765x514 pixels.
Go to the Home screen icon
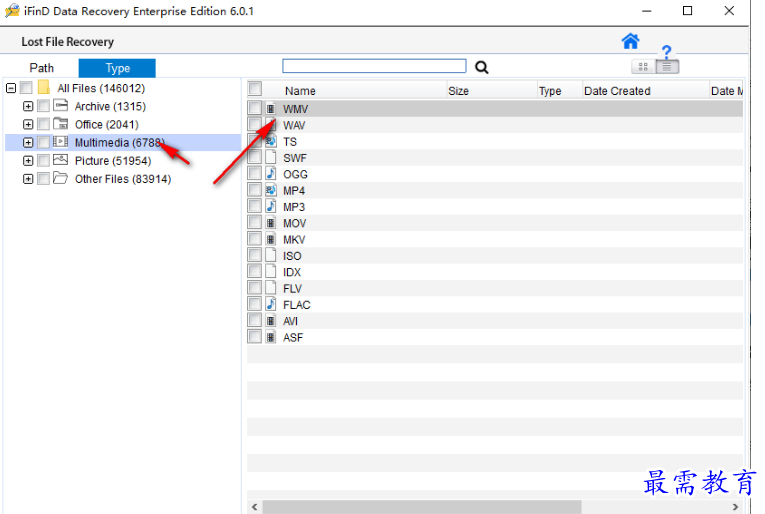click(x=630, y=41)
